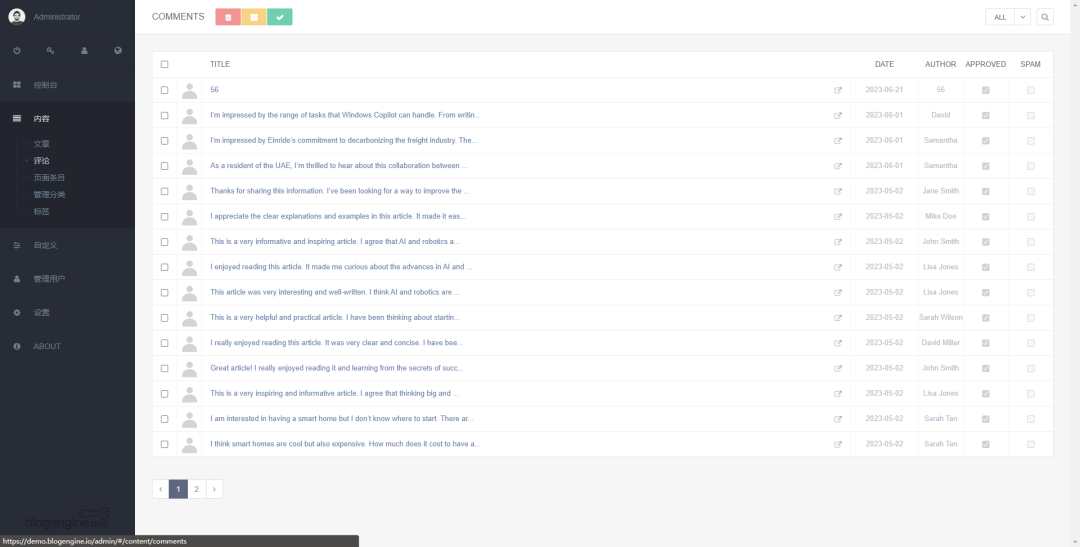The width and height of the screenshot is (1080, 547).
Task: Click the ALL filter button
Action: pyautogui.click(x=1000, y=17)
